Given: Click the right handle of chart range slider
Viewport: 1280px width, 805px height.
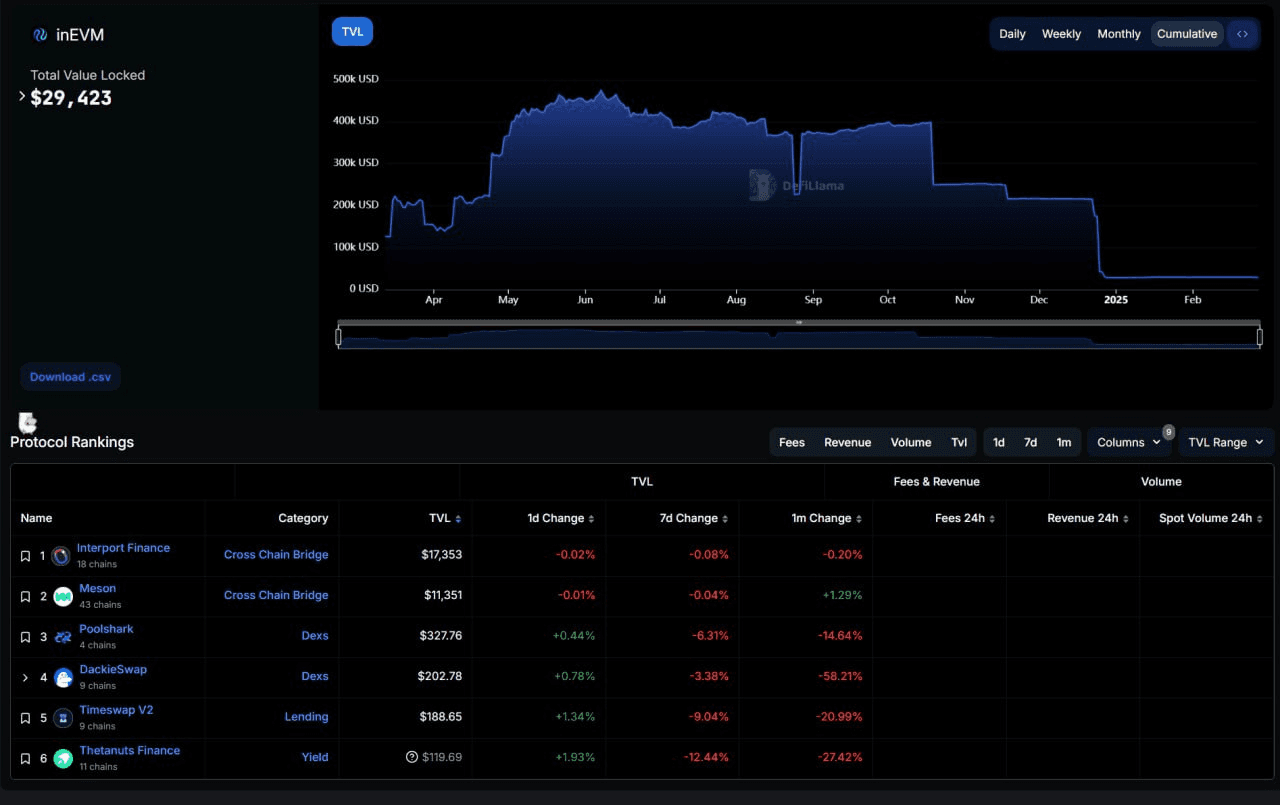Looking at the screenshot, I should [1260, 337].
